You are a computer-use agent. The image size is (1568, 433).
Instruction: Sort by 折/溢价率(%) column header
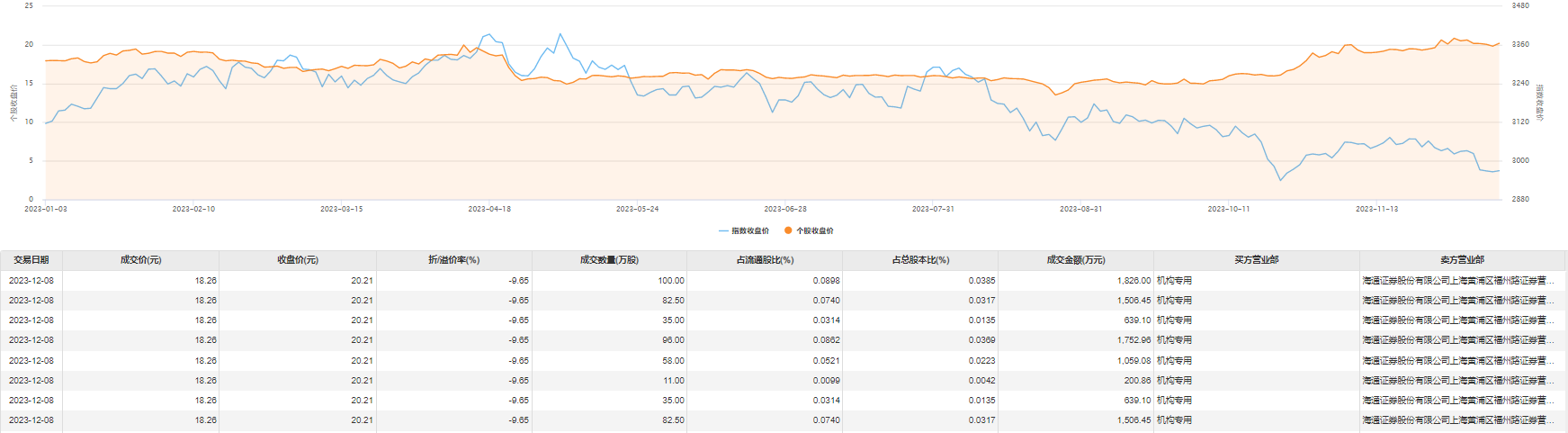coord(454,260)
